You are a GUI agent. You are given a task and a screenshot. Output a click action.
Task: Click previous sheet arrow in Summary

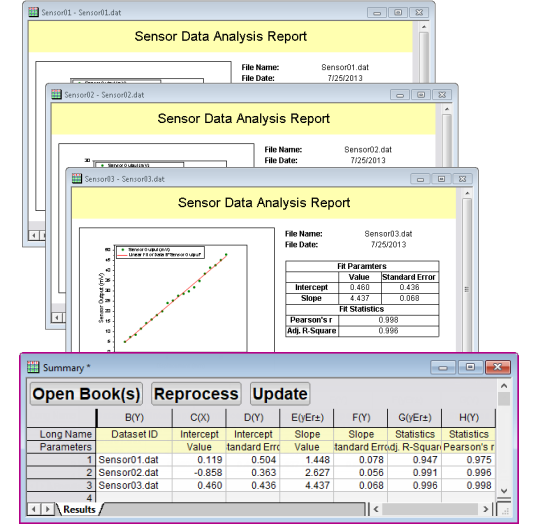[34, 510]
